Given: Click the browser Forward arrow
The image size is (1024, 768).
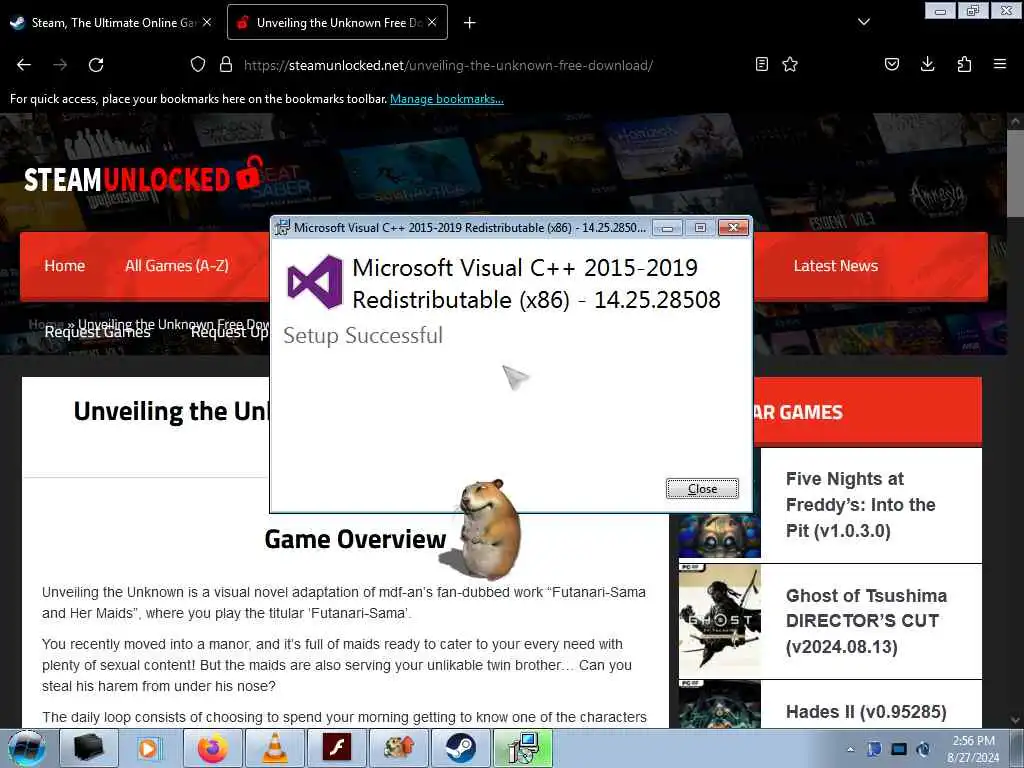Looking at the screenshot, I should 60,65.
